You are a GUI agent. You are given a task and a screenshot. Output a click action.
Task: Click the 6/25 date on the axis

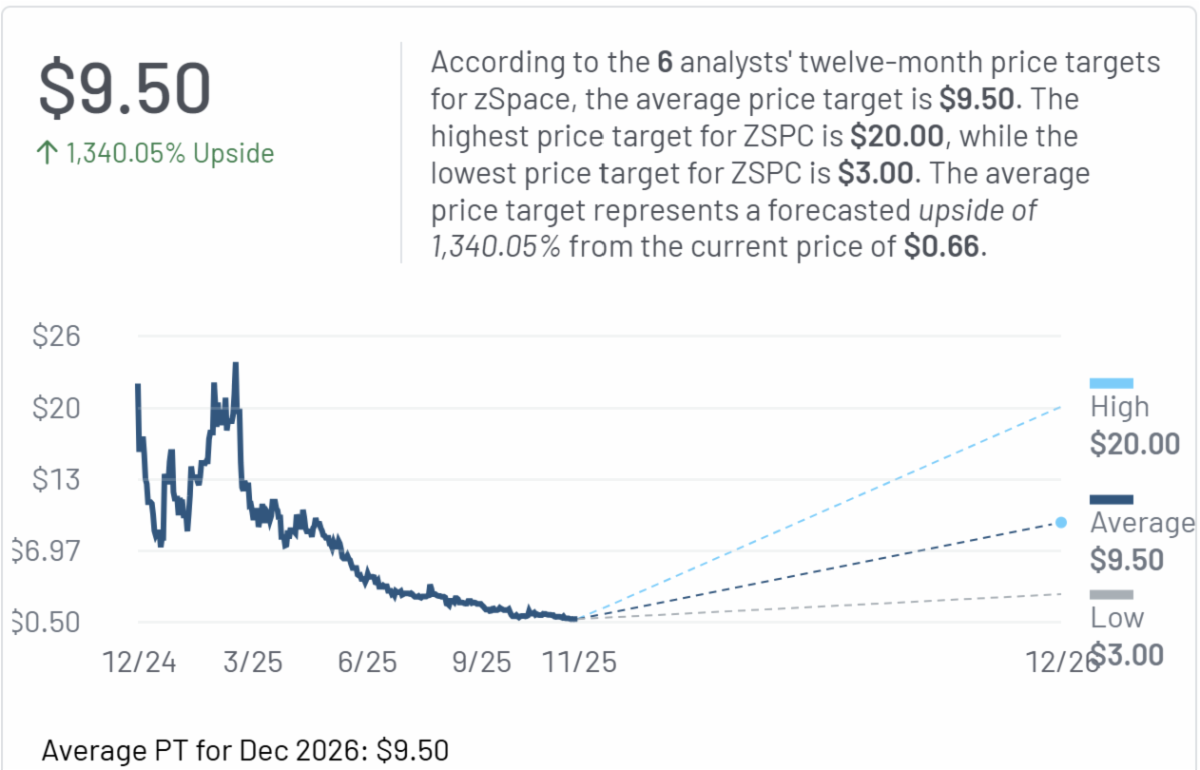click(x=368, y=662)
